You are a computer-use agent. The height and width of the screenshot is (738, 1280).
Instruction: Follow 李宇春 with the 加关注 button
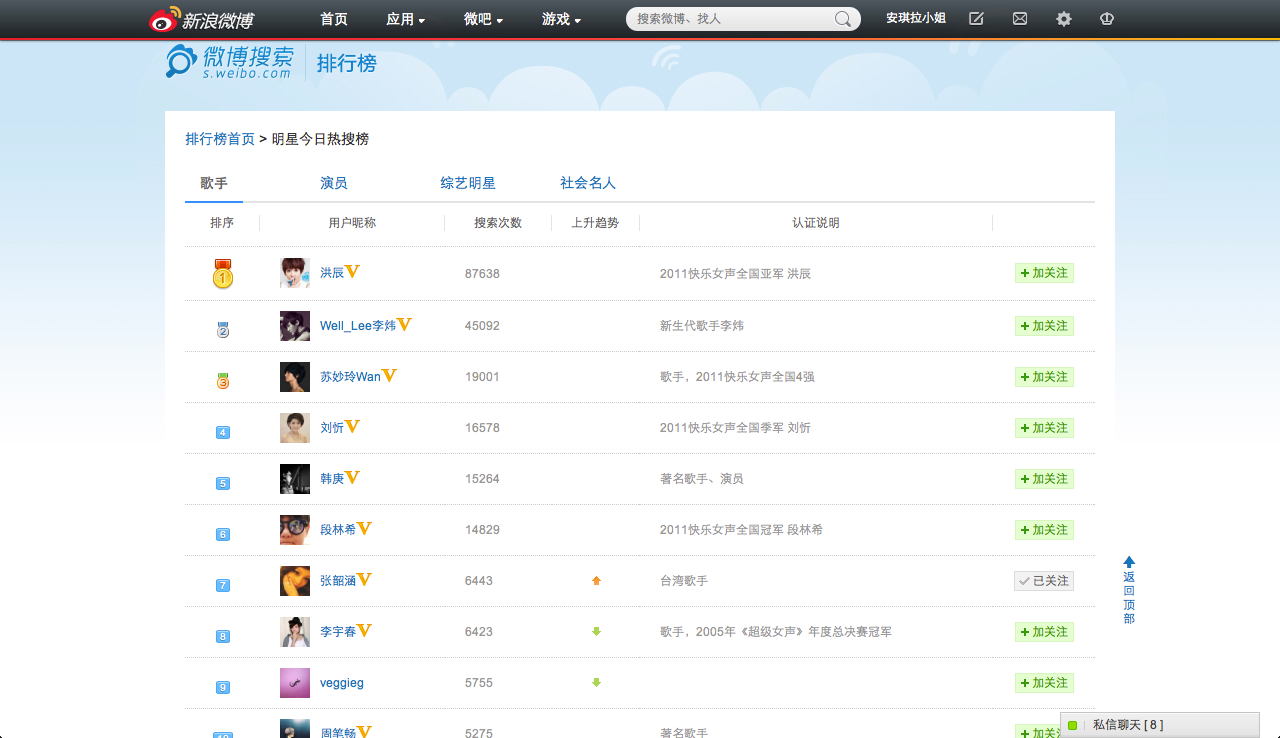pyautogui.click(x=1044, y=632)
